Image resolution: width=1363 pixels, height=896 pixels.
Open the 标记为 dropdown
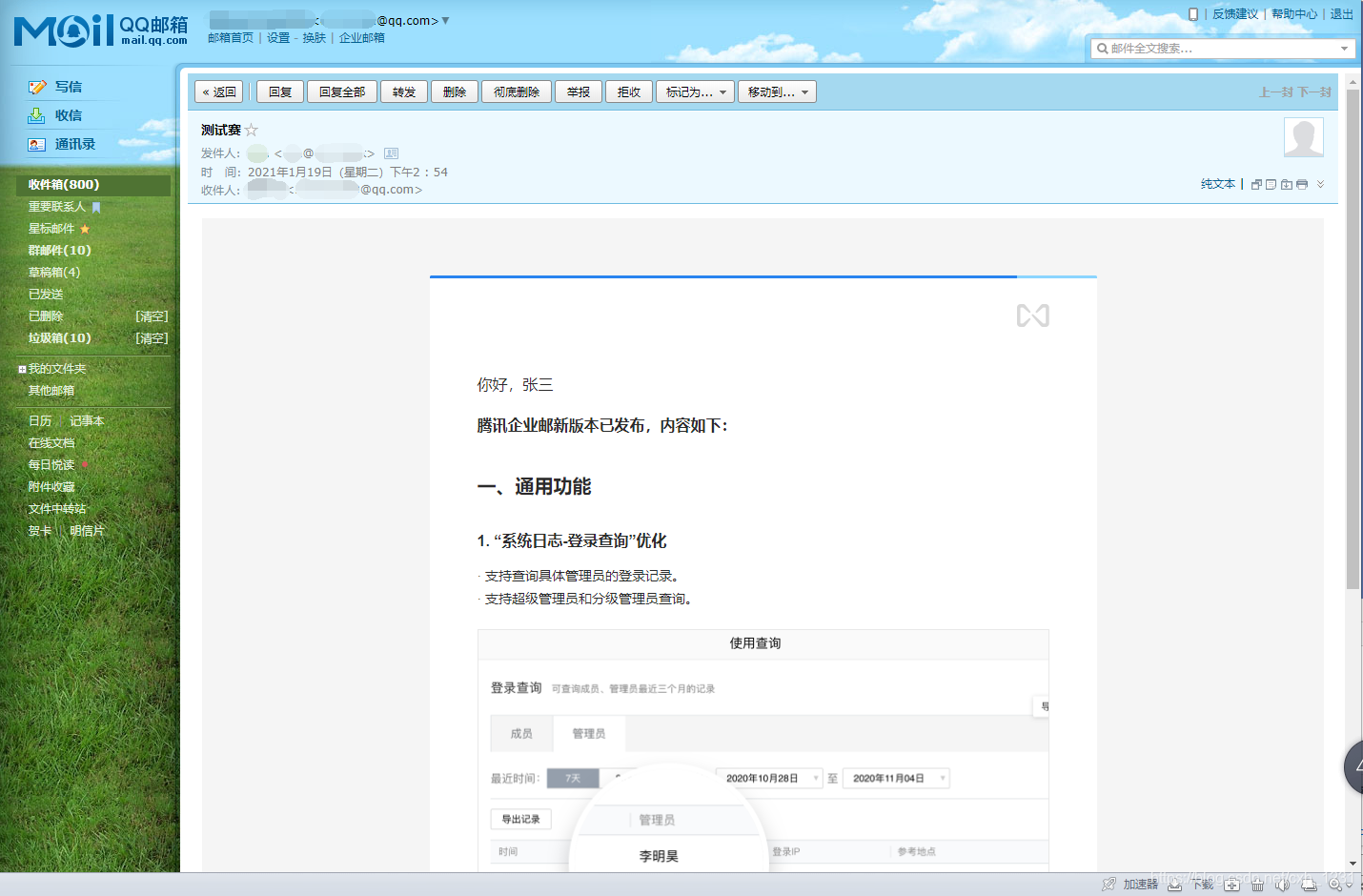[695, 92]
